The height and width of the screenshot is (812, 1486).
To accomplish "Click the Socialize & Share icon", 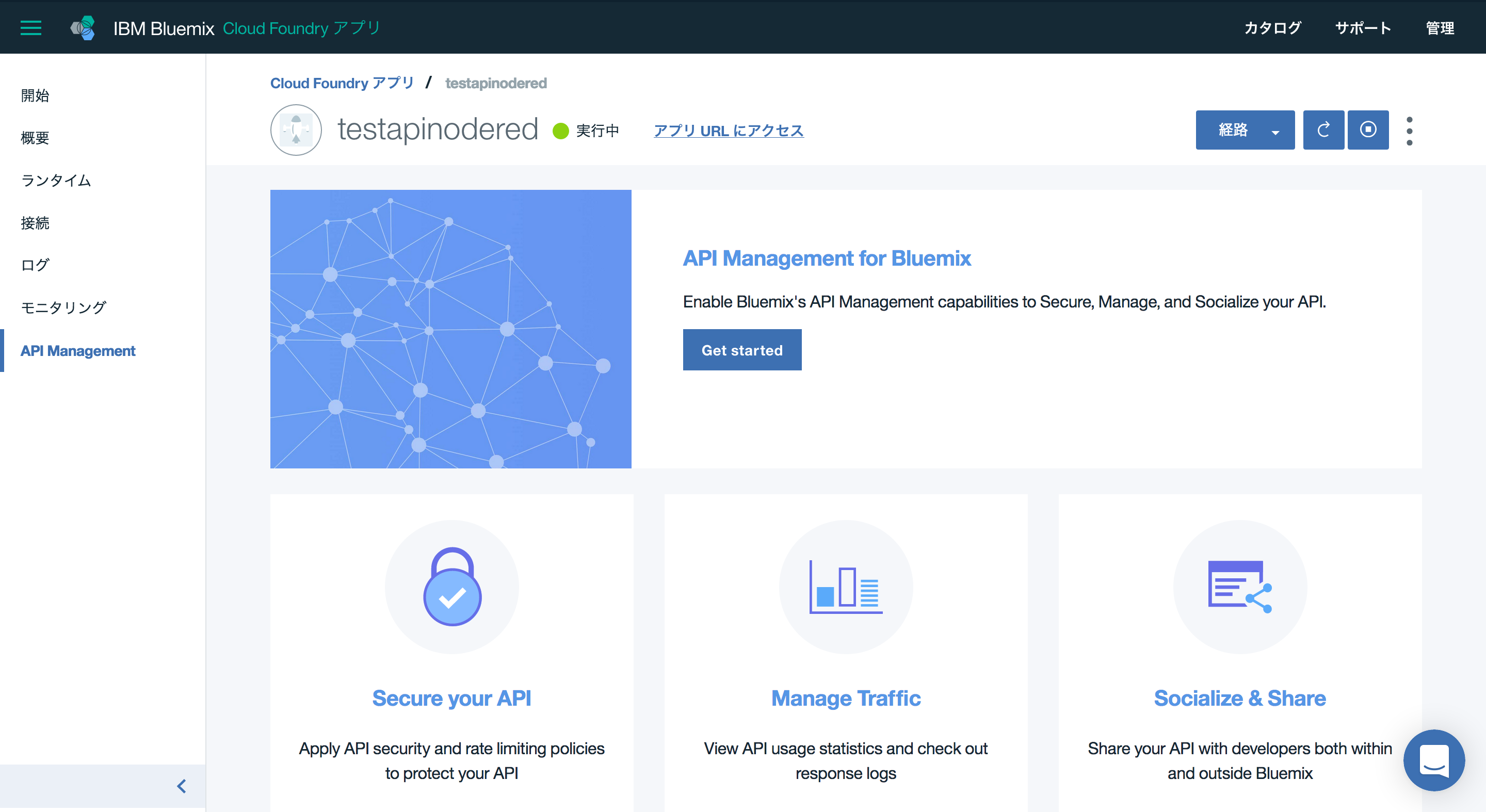I will pos(1240,587).
